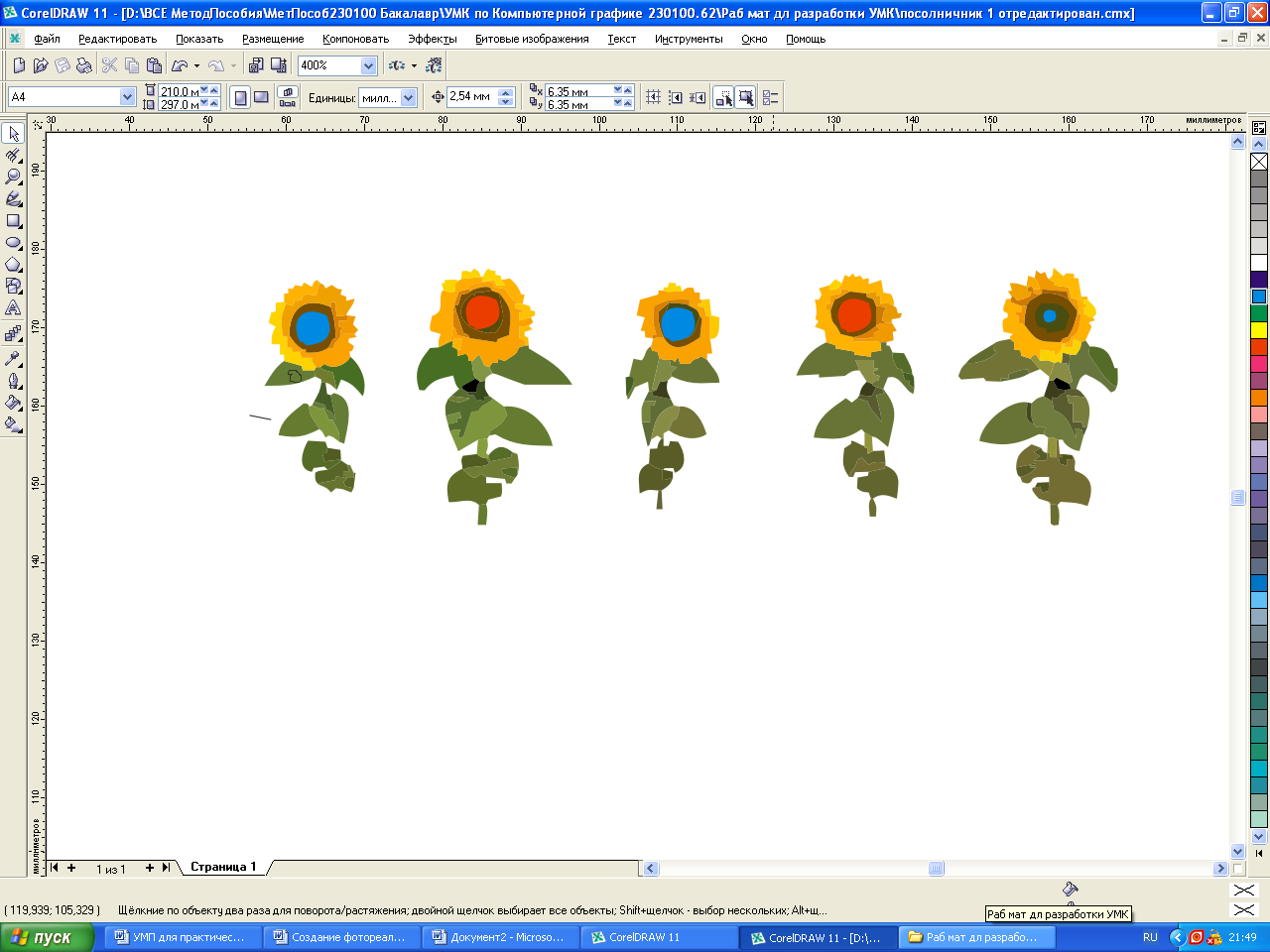Screen dimensions: 1270x952
Task: Toggle Snap to Guidelines button
Action: pos(676,97)
